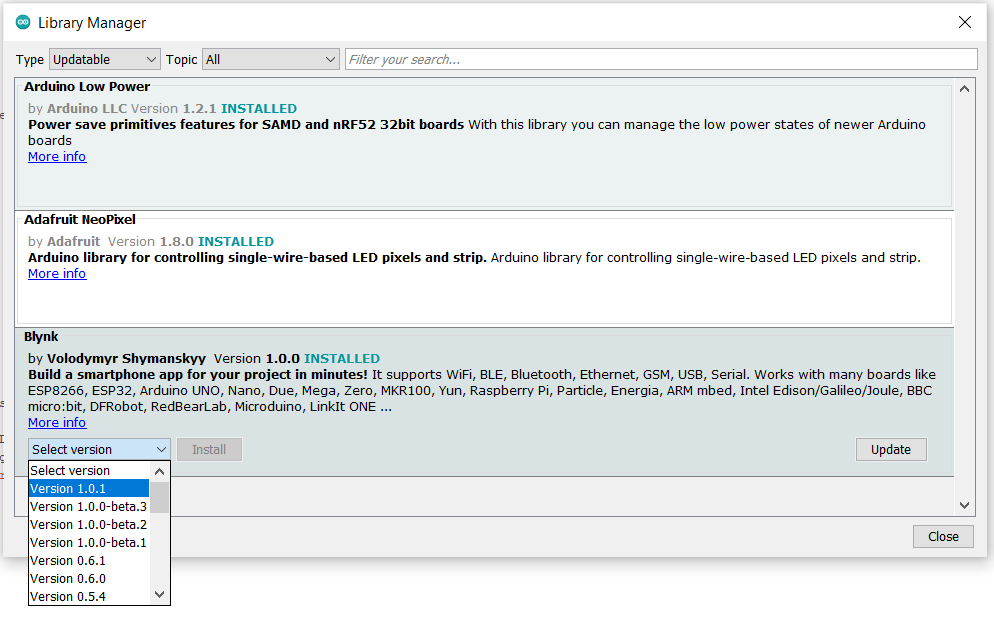Select Version 1.0.0-beta.1 from the list
The image size is (994, 620).
click(x=89, y=543)
